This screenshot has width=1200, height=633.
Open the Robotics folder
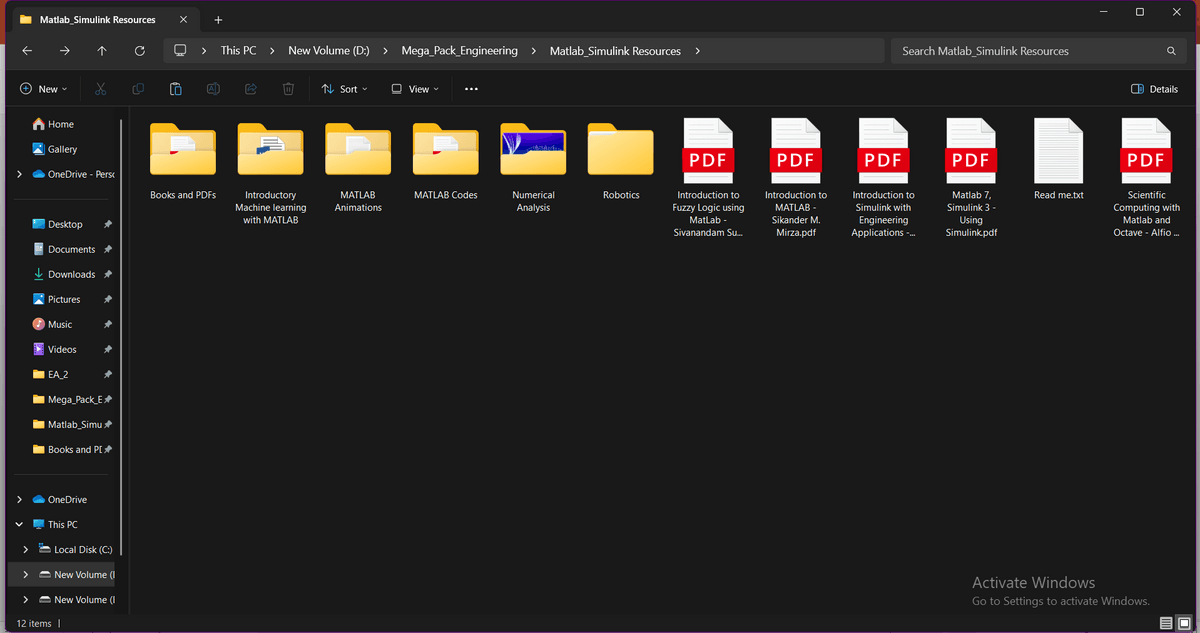point(620,160)
